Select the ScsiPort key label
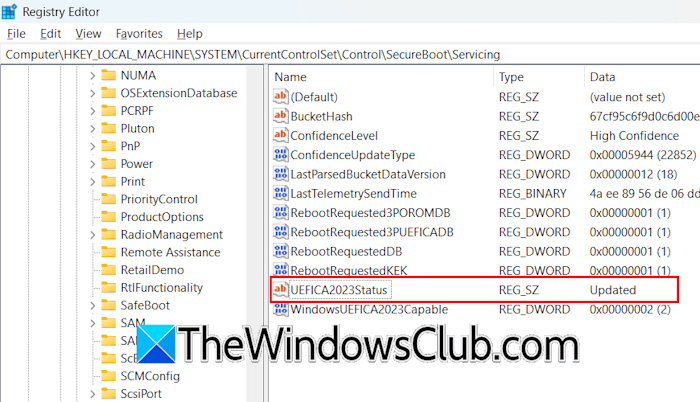Image resolution: width=700 pixels, height=402 pixels. pyautogui.click(x=141, y=394)
